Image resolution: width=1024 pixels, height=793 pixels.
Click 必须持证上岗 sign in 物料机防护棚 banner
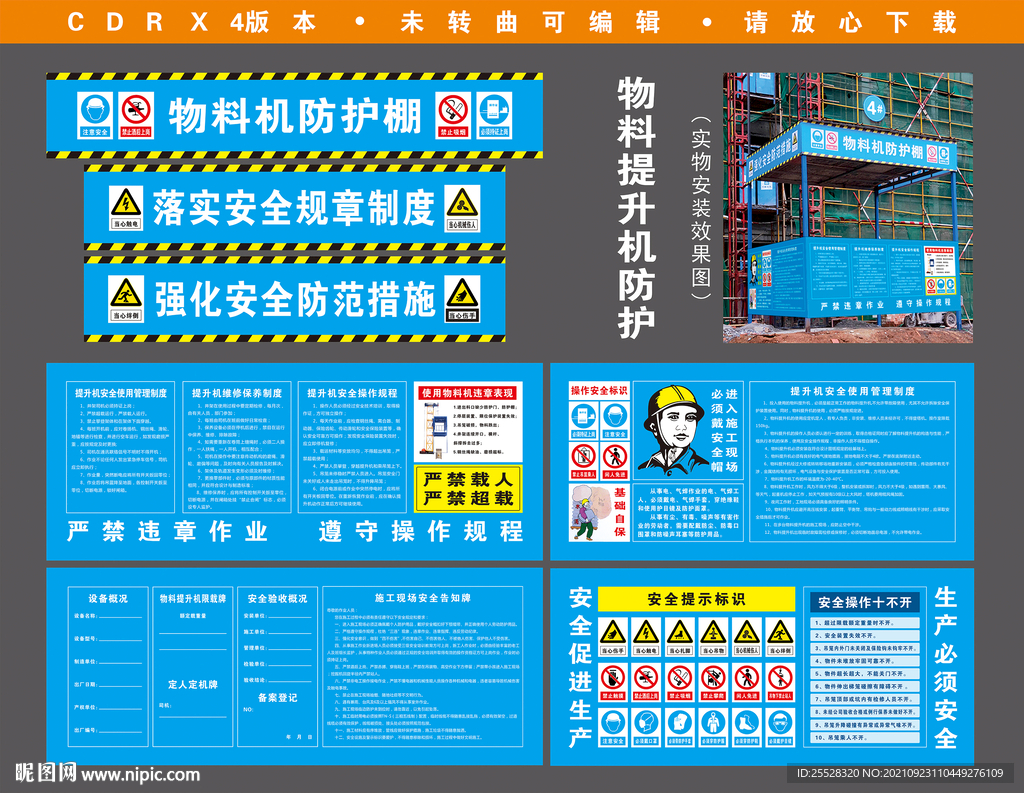[494, 115]
